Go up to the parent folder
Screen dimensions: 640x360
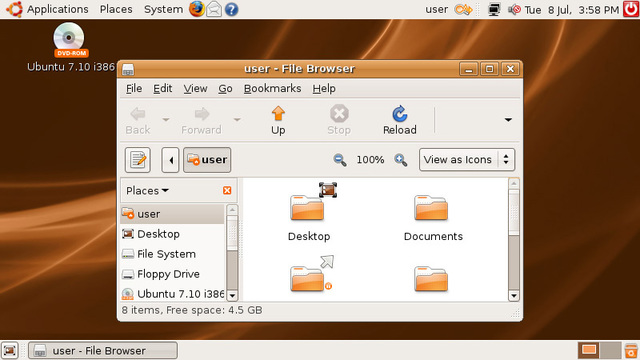pos(278,120)
